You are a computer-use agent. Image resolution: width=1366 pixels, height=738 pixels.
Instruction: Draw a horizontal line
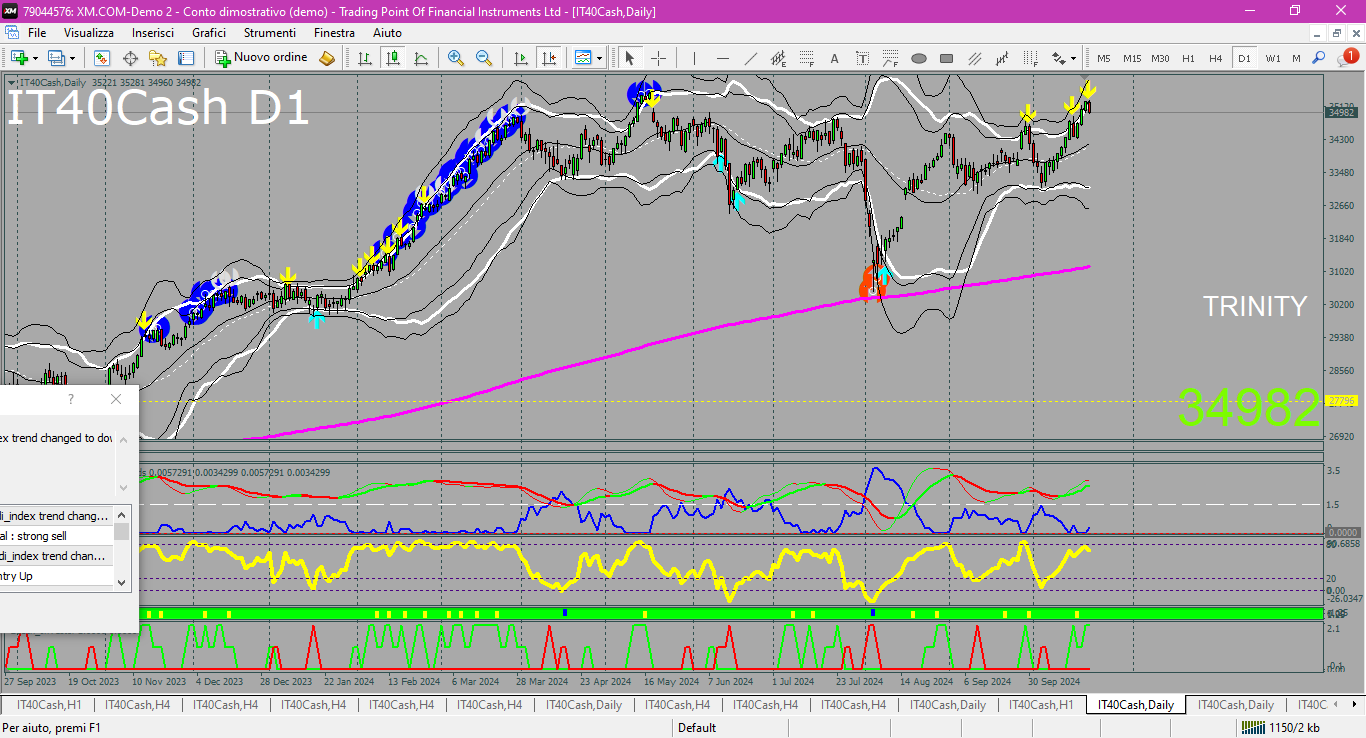point(723,58)
